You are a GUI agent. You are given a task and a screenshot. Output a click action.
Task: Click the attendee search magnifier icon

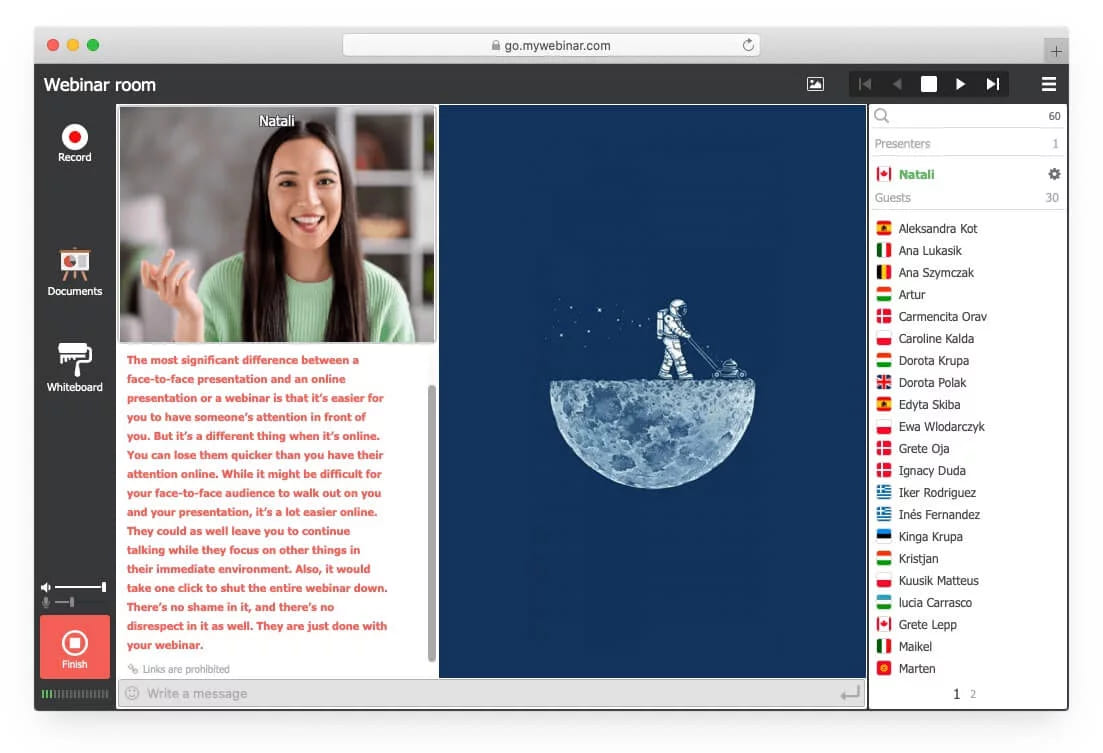point(881,116)
